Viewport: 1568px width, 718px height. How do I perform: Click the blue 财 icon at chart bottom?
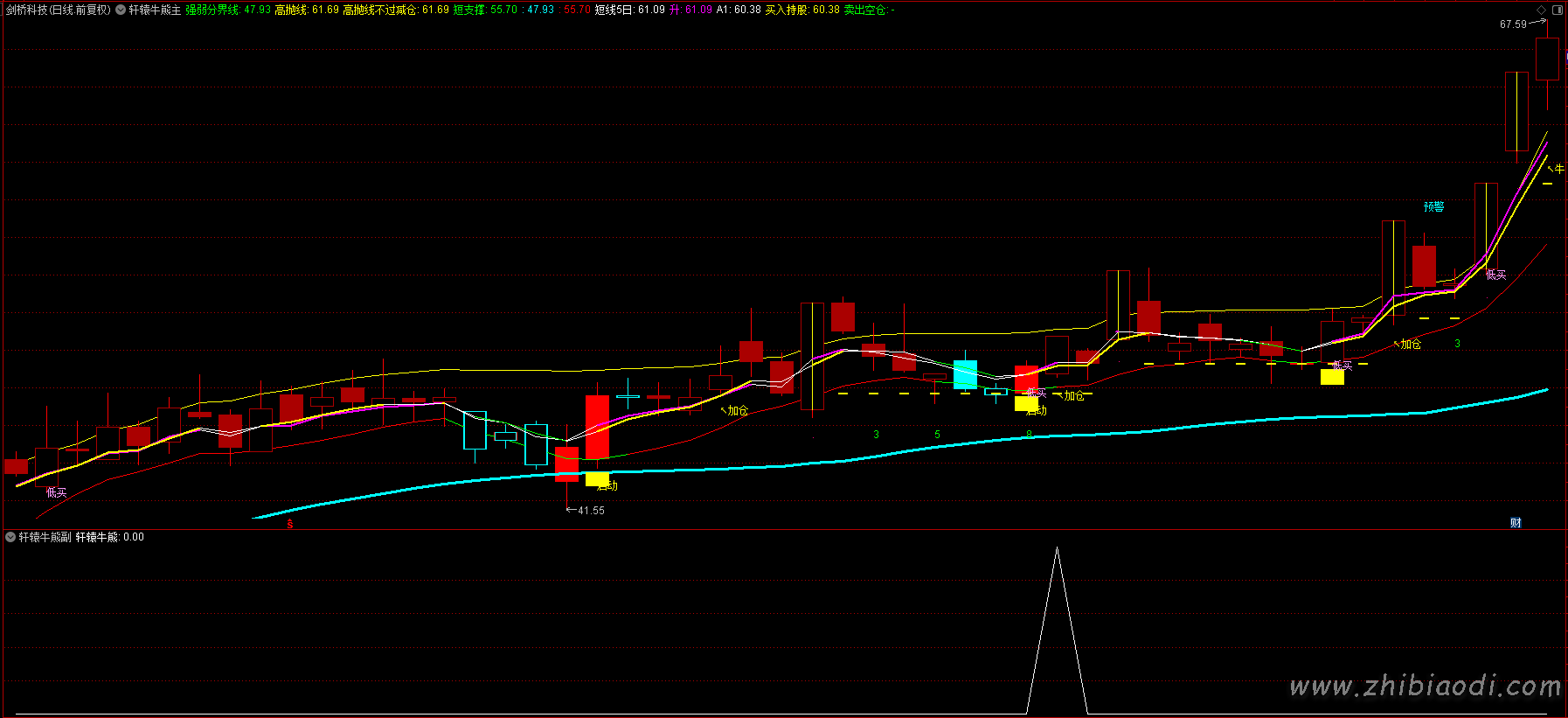coord(1516,523)
